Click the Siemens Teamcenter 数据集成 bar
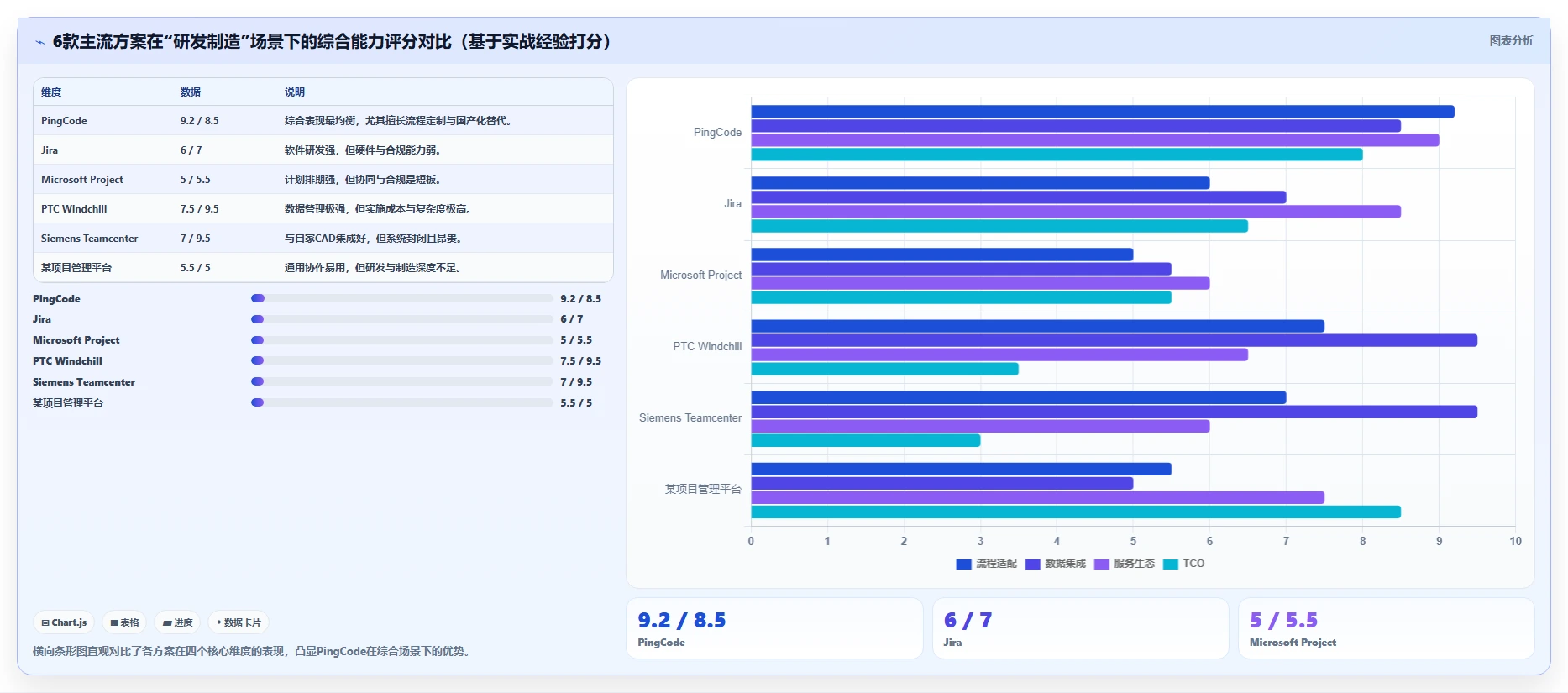This screenshot has height=693, width=1568. point(1114,412)
